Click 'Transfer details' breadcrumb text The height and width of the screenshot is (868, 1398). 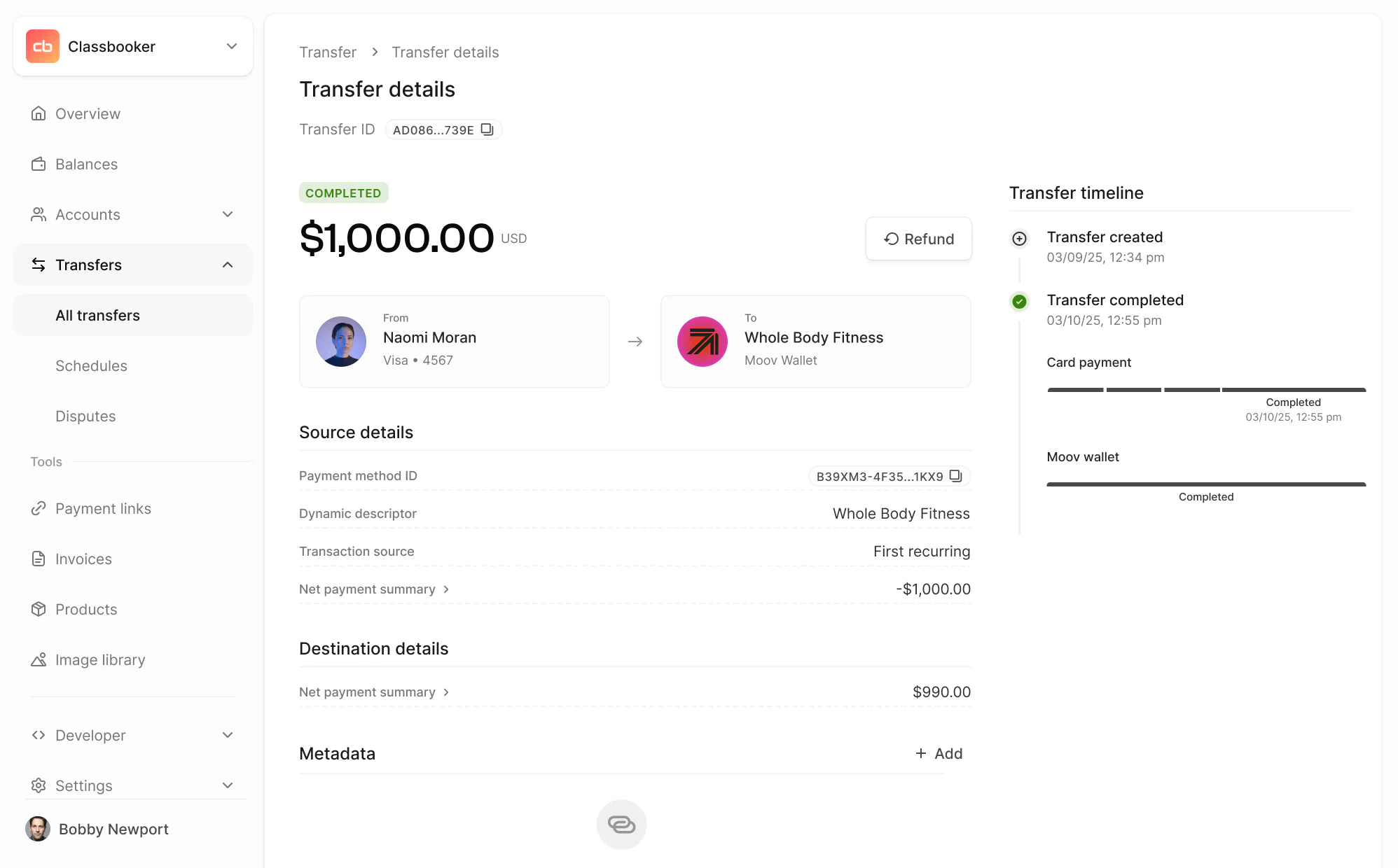(445, 52)
